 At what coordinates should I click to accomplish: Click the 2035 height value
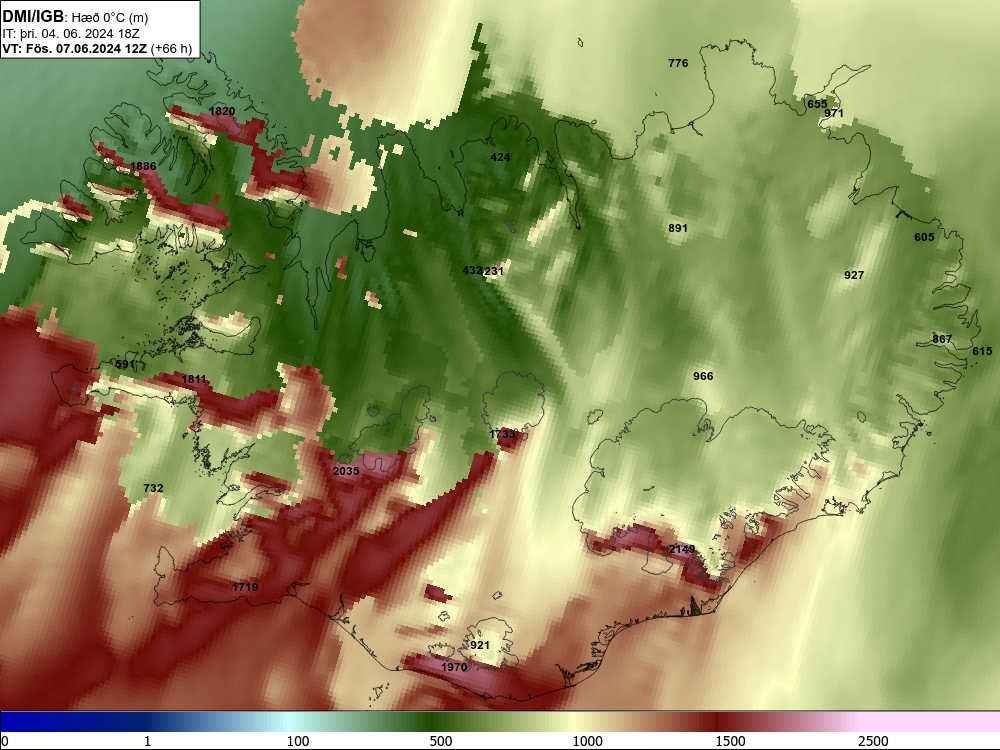346,471
